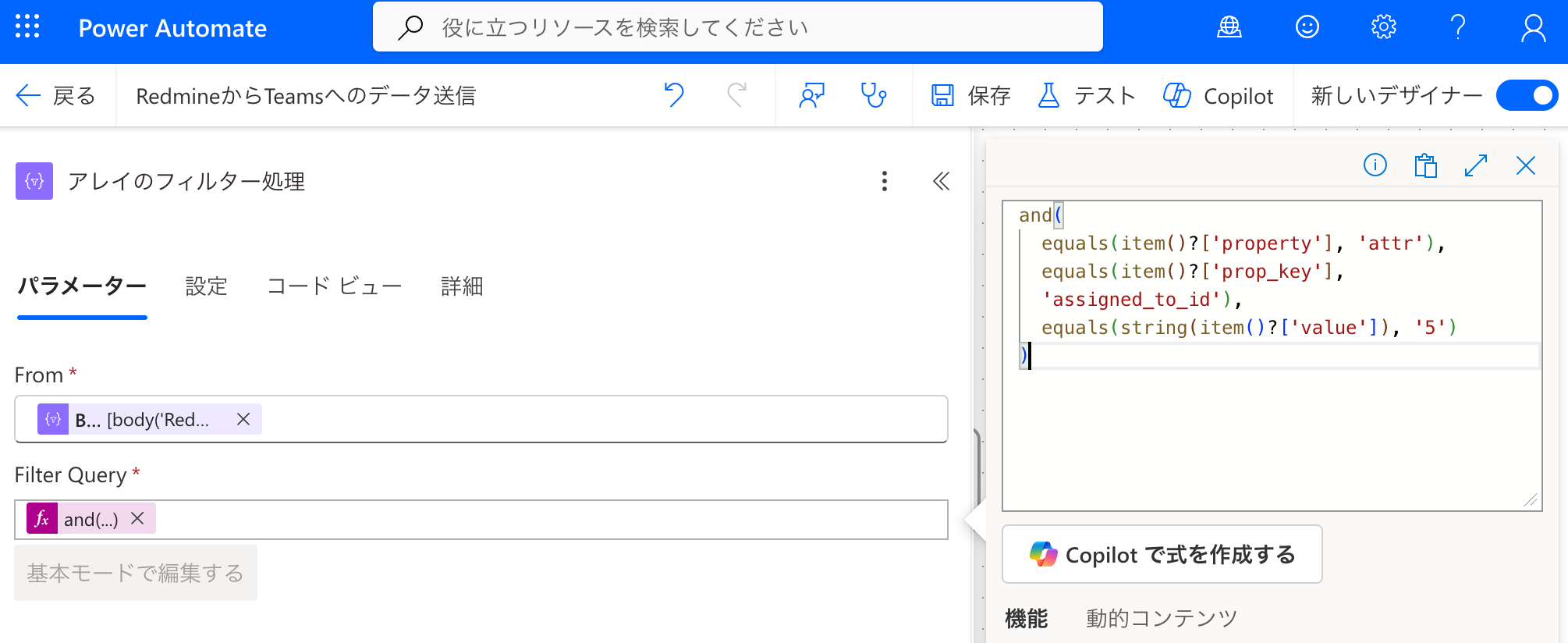Switch to the 動的コンテンツ tab
The height and width of the screenshot is (643, 1568).
[x=1162, y=619]
